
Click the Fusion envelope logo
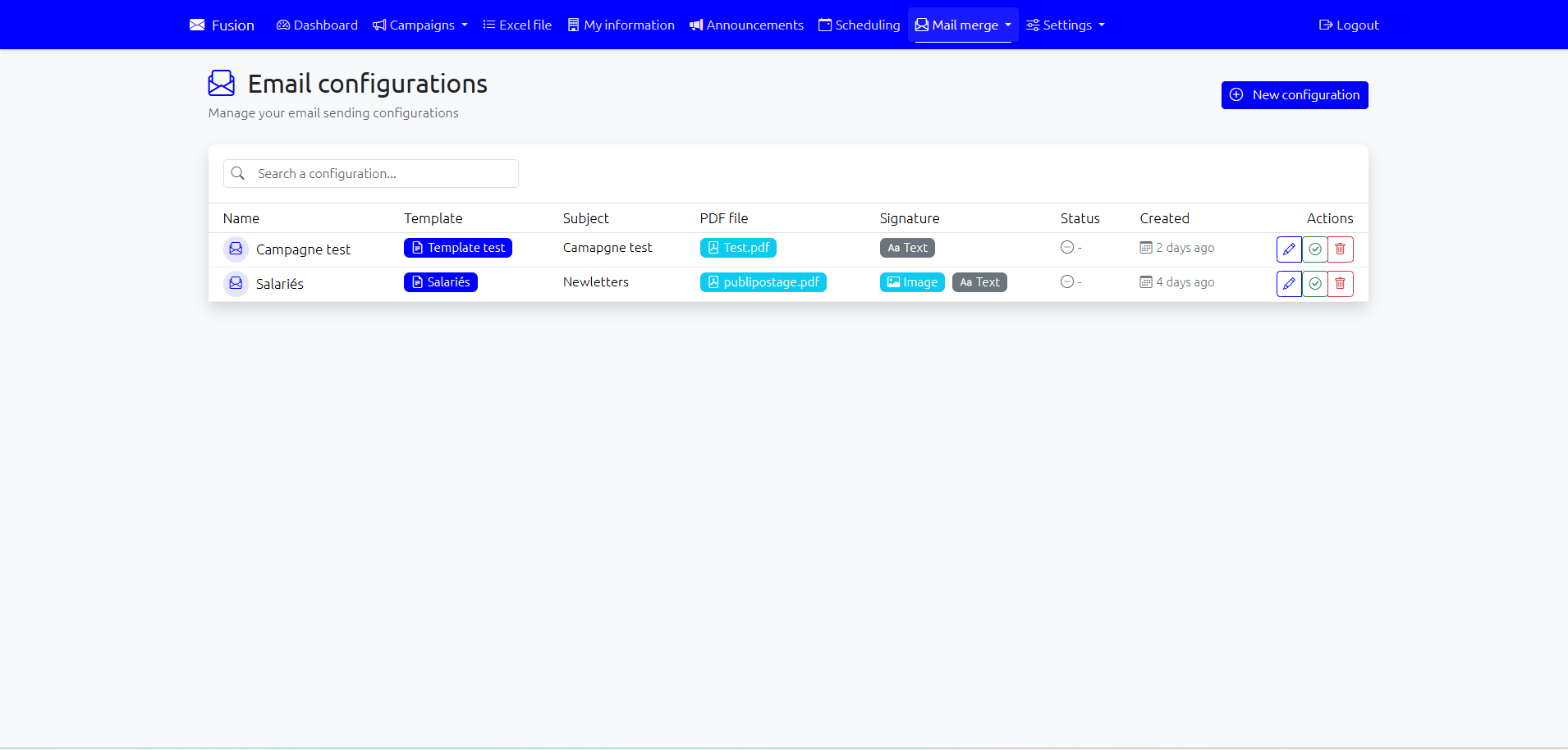[198, 25]
